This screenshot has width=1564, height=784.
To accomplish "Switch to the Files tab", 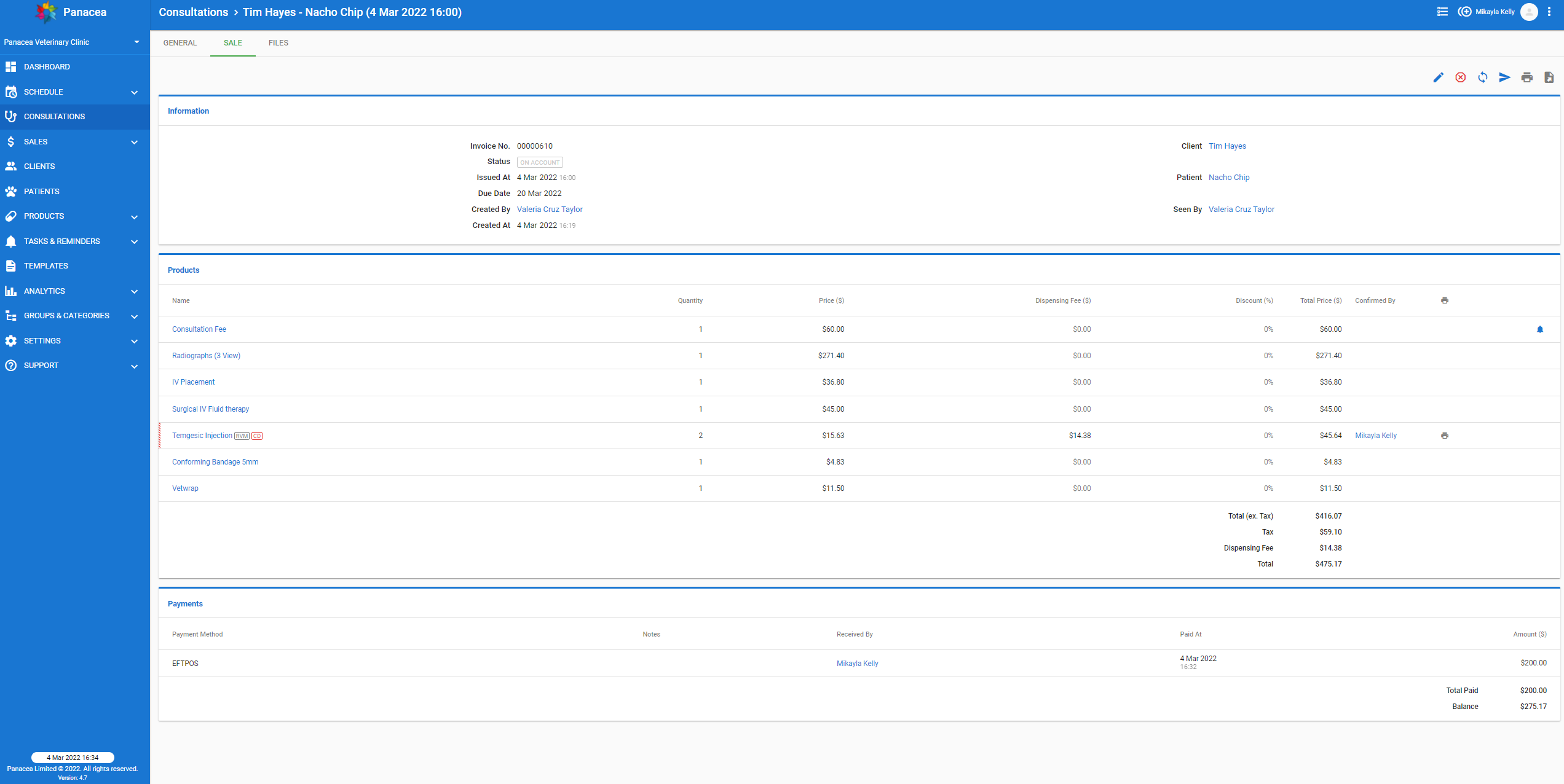I will [x=278, y=43].
